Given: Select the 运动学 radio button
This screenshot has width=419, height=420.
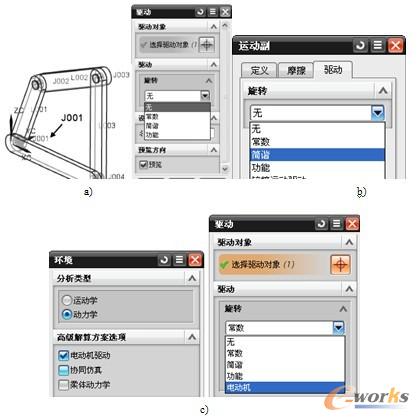Looking at the screenshot, I should 67,300.
